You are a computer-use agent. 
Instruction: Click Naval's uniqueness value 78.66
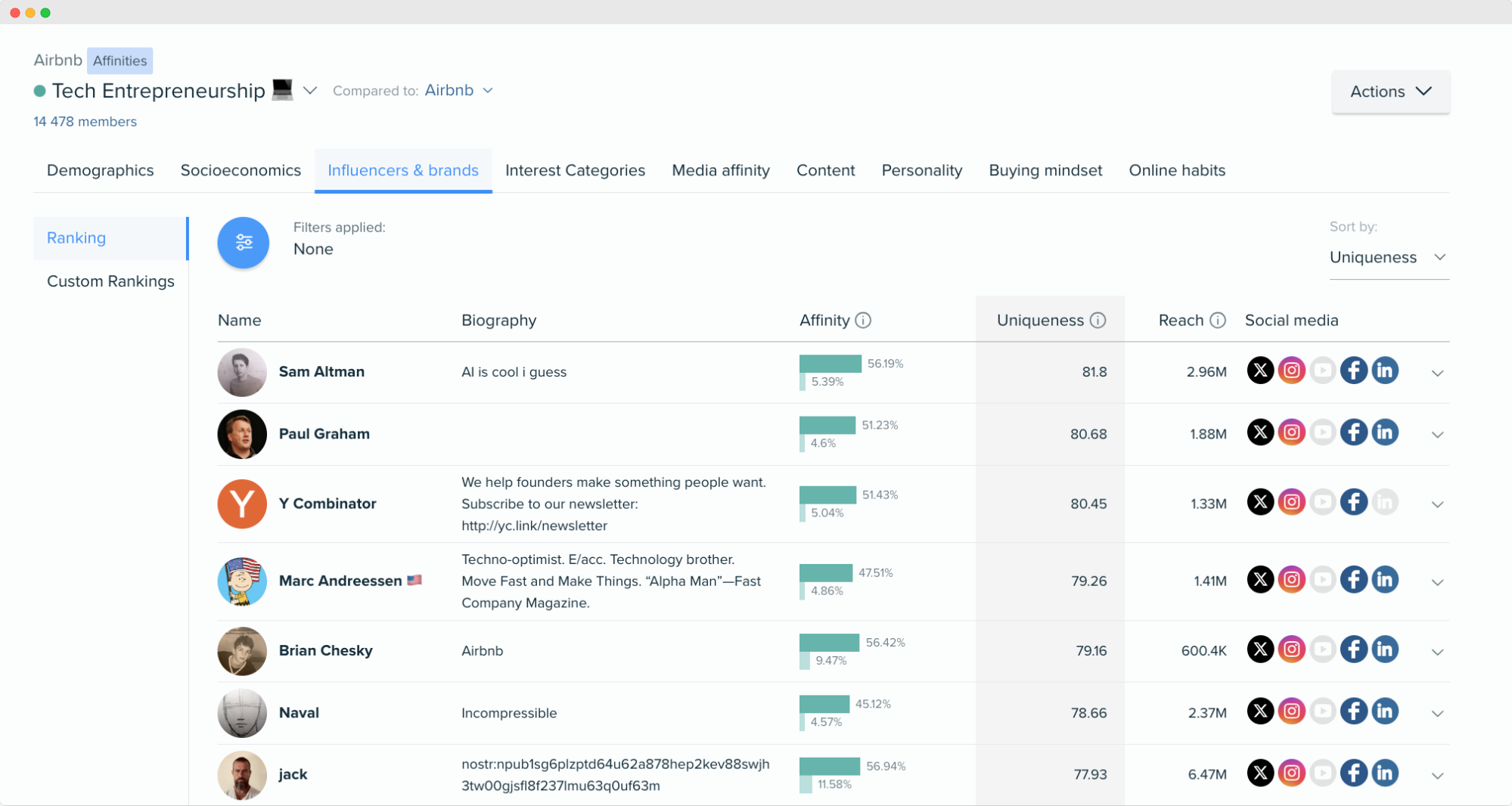[1088, 713]
